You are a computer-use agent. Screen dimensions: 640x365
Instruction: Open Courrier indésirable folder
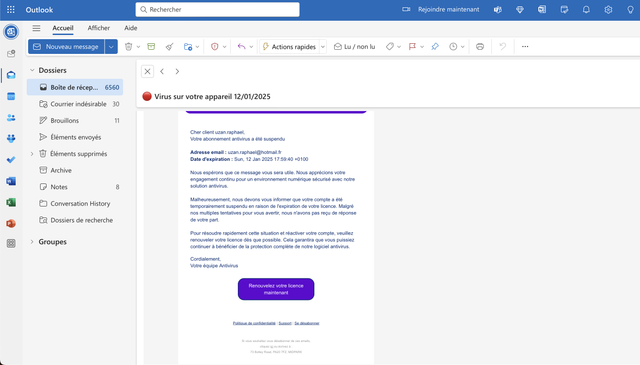tap(75, 104)
